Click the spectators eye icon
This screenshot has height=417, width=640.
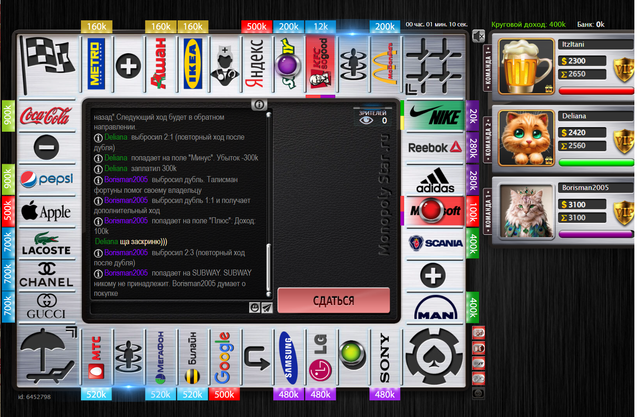click(366, 120)
